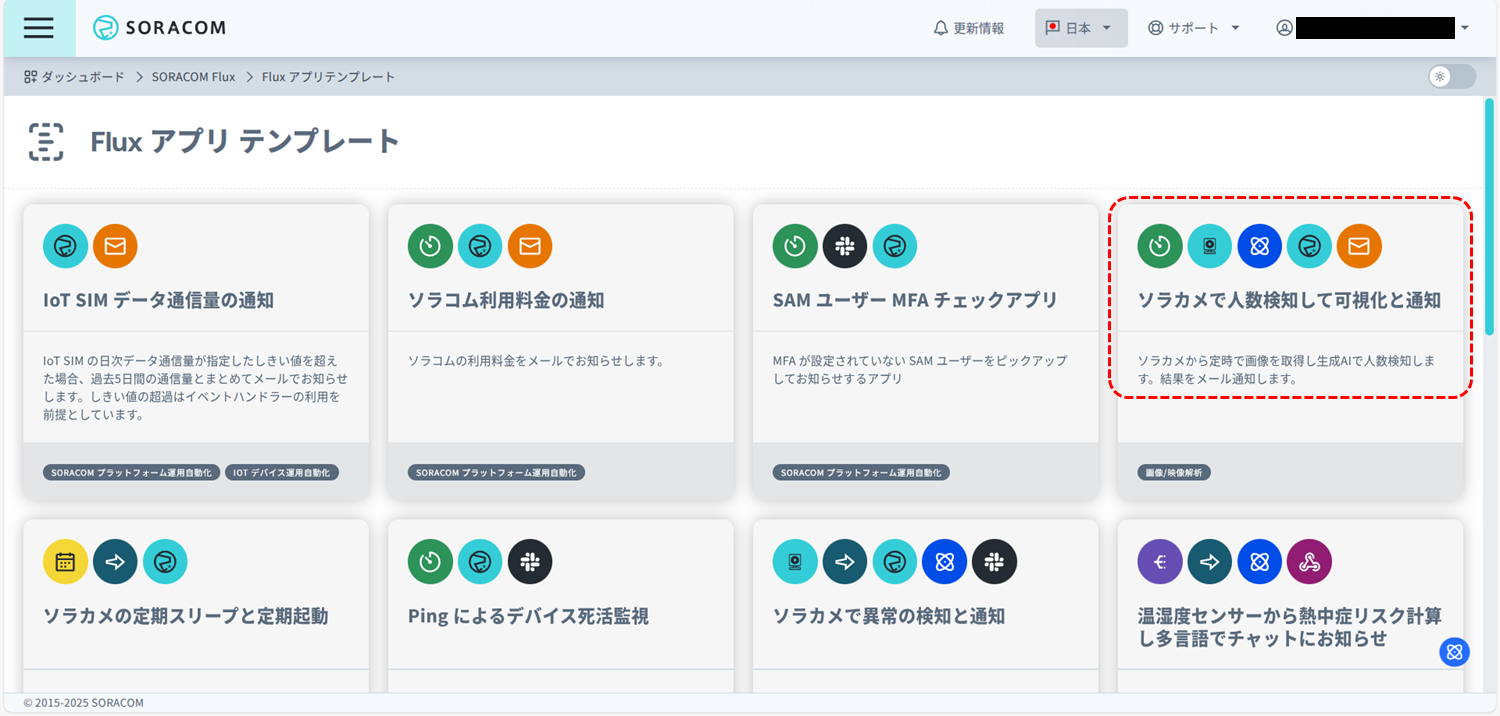The width and height of the screenshot is (1500, 716).
Task: Click mail icon on ソラカメで人数検知 card
Action: point(1360,245)
